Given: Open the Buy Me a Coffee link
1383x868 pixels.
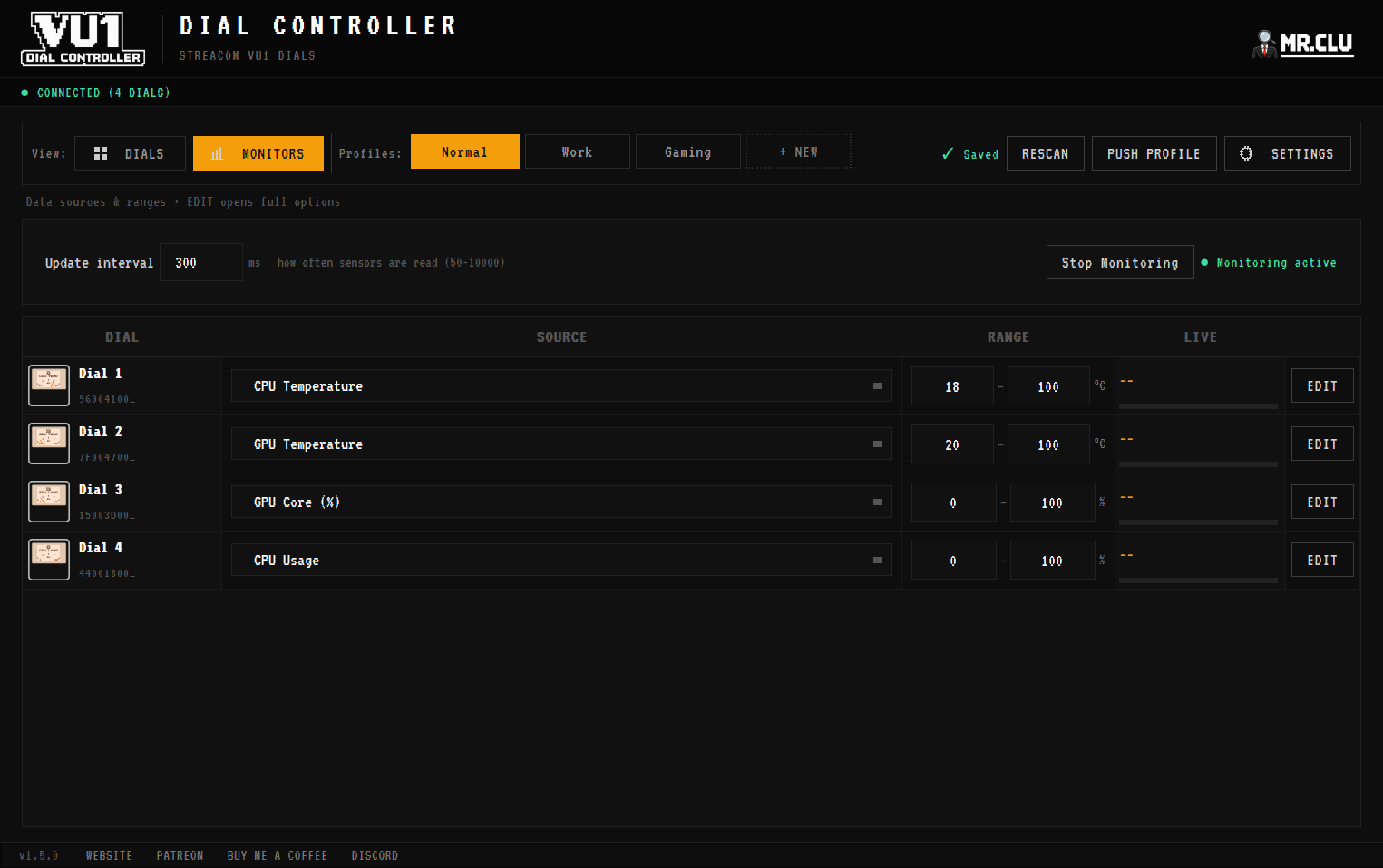Looking at the screenshot, I should [x=278, y=855].
